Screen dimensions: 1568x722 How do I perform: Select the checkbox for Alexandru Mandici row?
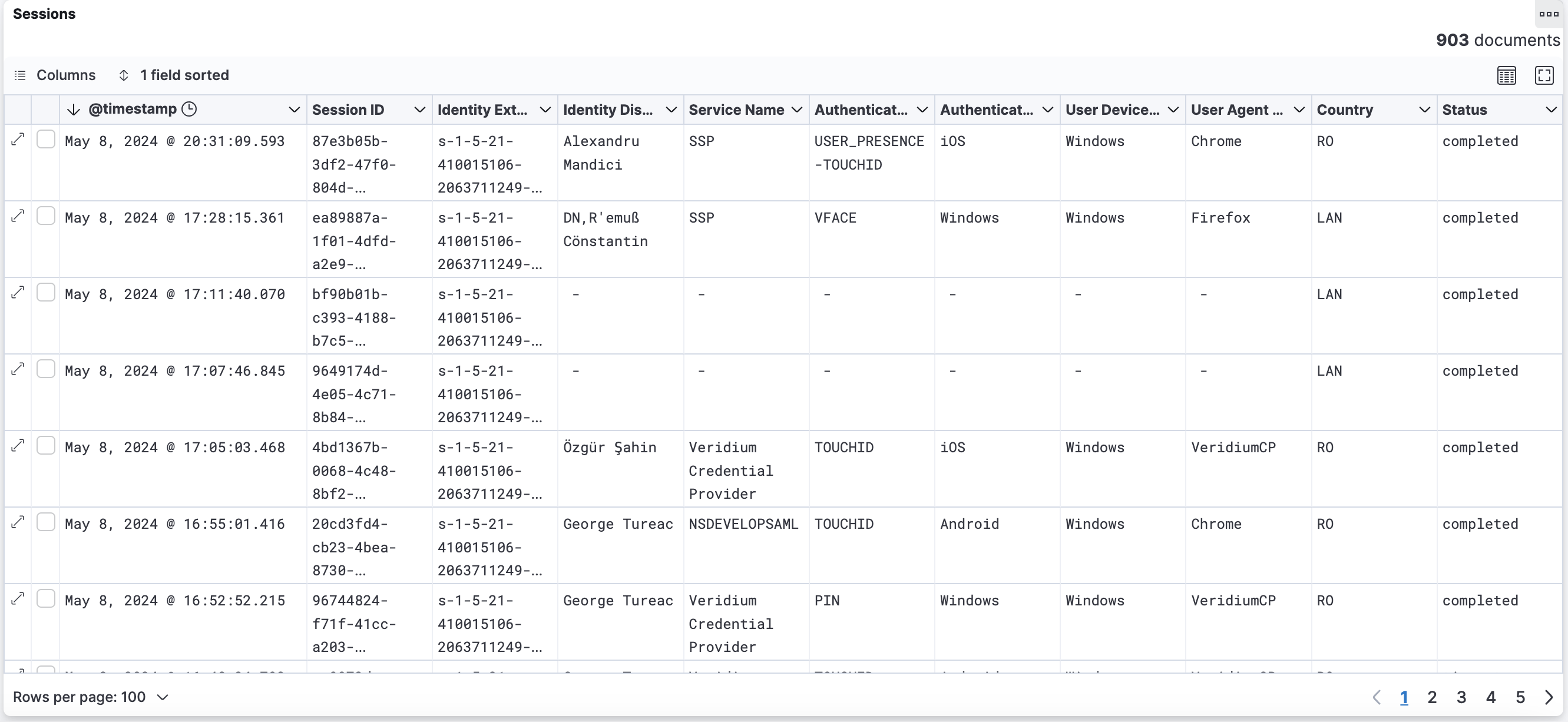tap(47, 140)
